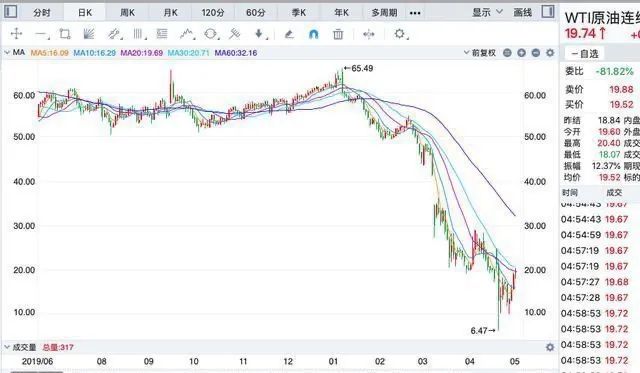Toggle the left sidebar panel

[10, 11]
